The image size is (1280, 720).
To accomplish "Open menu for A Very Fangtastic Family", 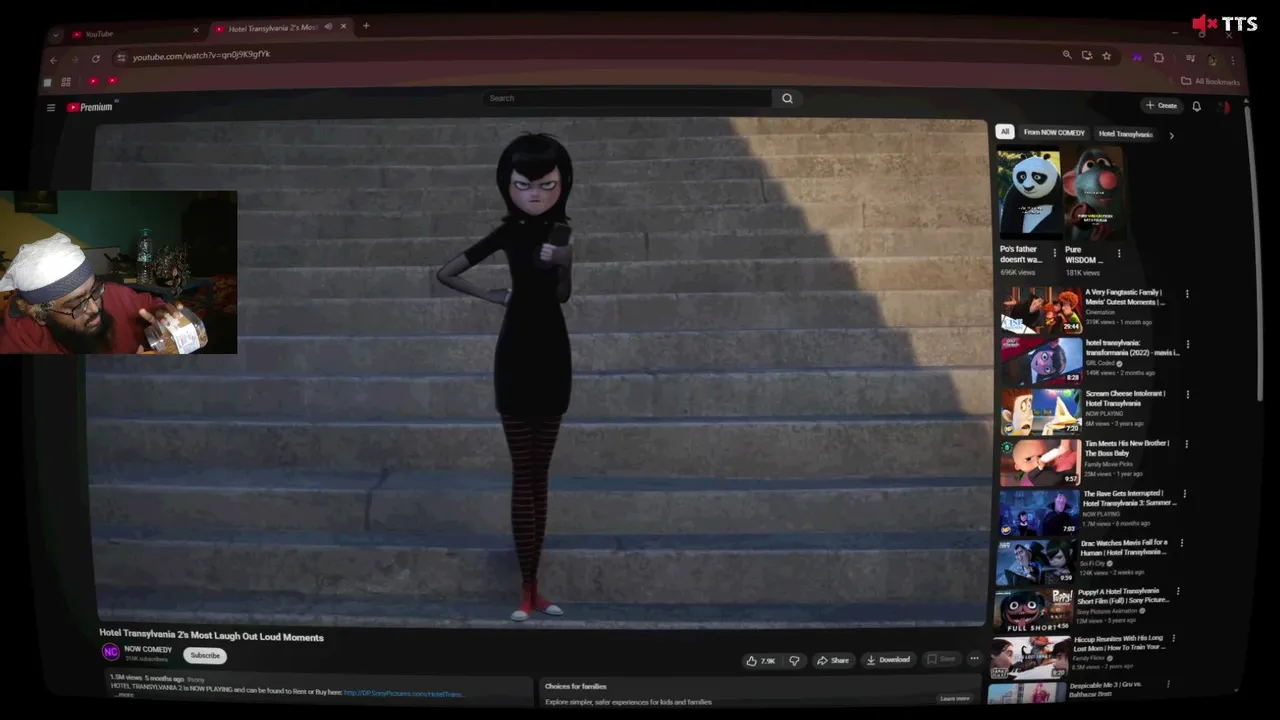I will point(1187,294).
